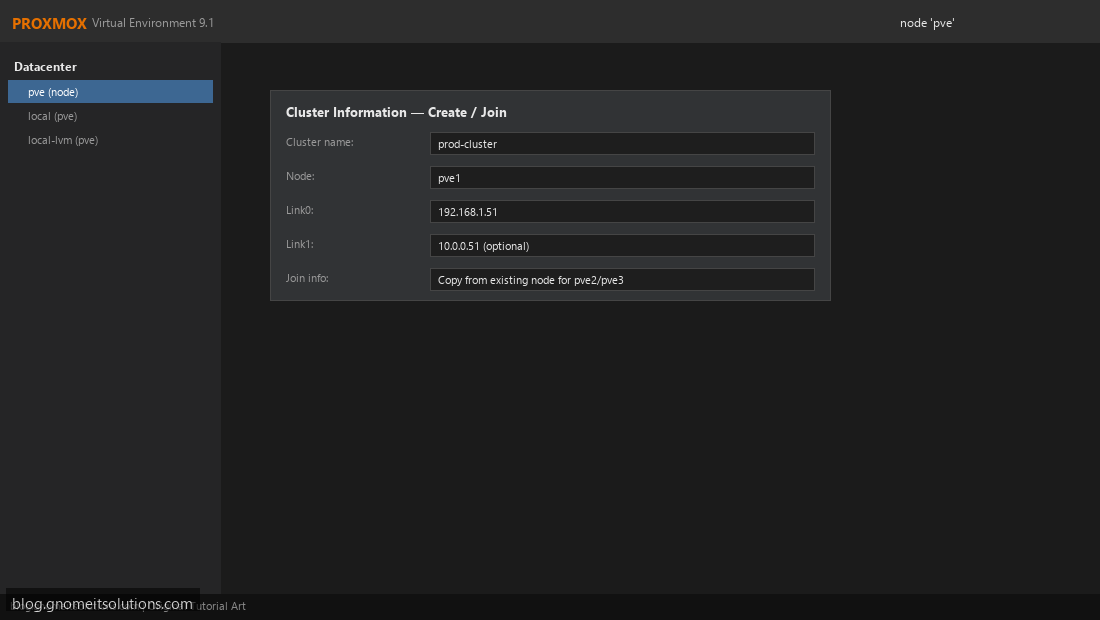Select pve (node) in the sidebar
1100x620 pixels.
(110, 92)
